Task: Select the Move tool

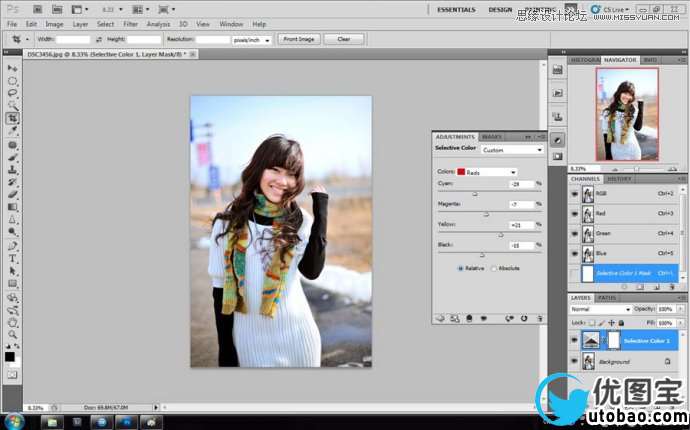Action: [12, 68]
